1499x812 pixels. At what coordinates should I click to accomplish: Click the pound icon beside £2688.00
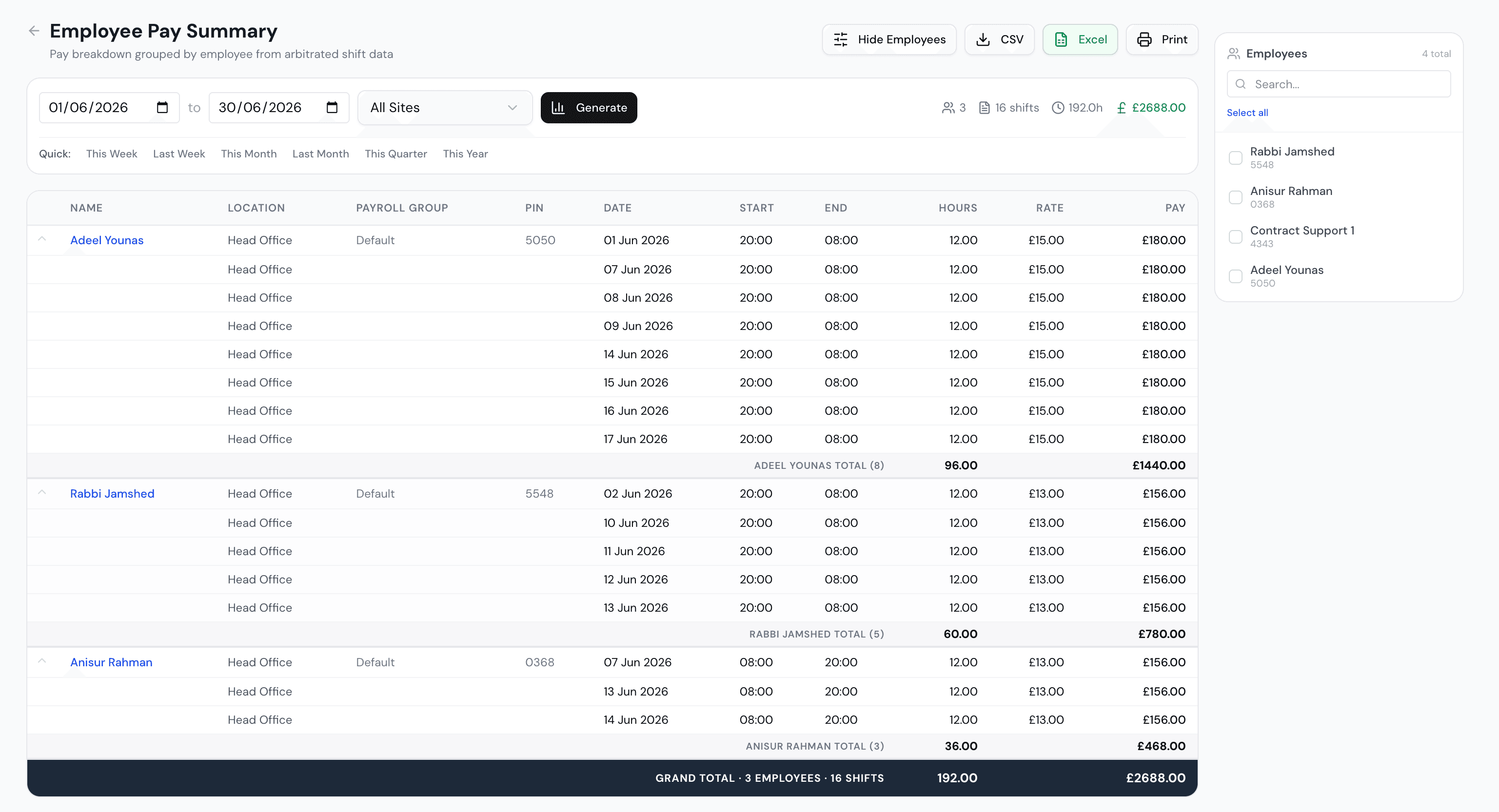(1122, 108)
